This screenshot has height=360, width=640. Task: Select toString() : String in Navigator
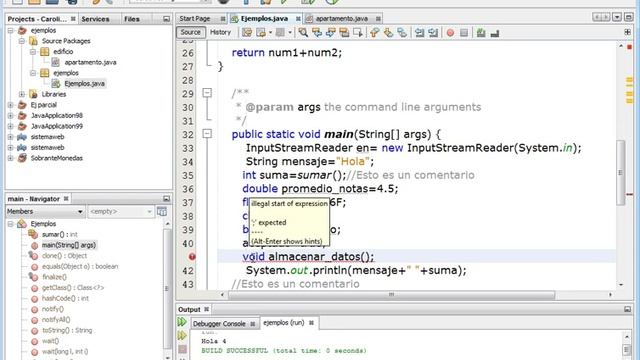point(67,330)
